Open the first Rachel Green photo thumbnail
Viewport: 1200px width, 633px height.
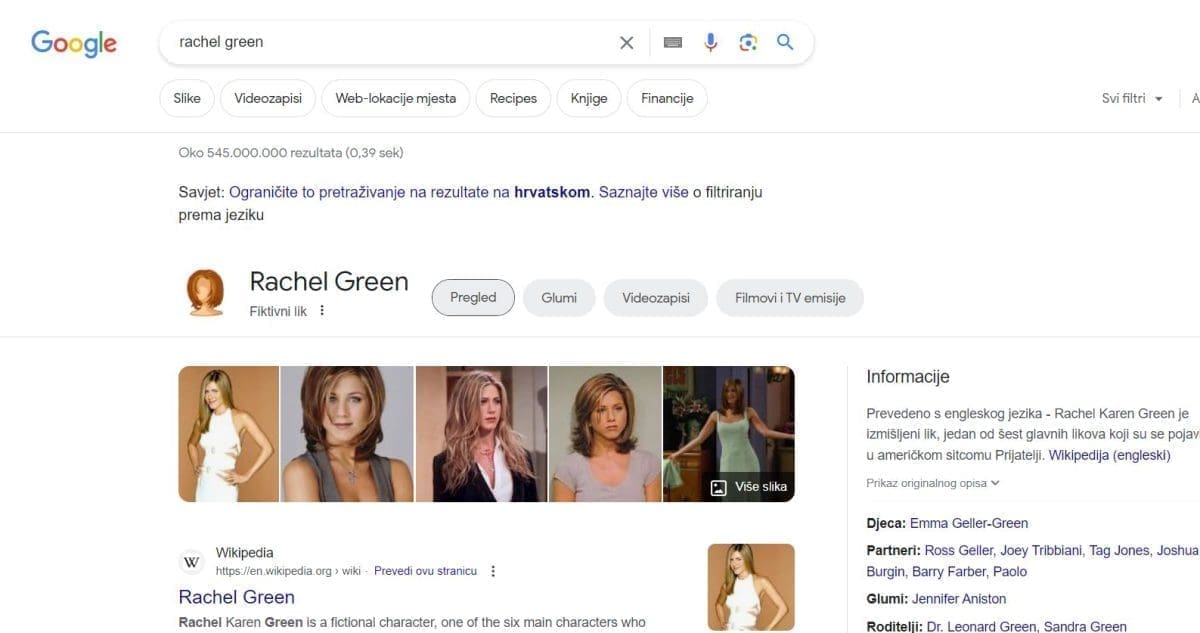pyautogui.click(x=228, y=433)
